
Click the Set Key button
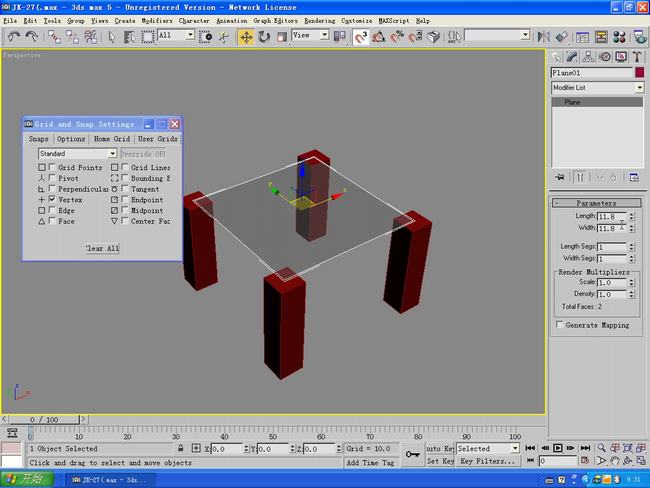point(440,461)
